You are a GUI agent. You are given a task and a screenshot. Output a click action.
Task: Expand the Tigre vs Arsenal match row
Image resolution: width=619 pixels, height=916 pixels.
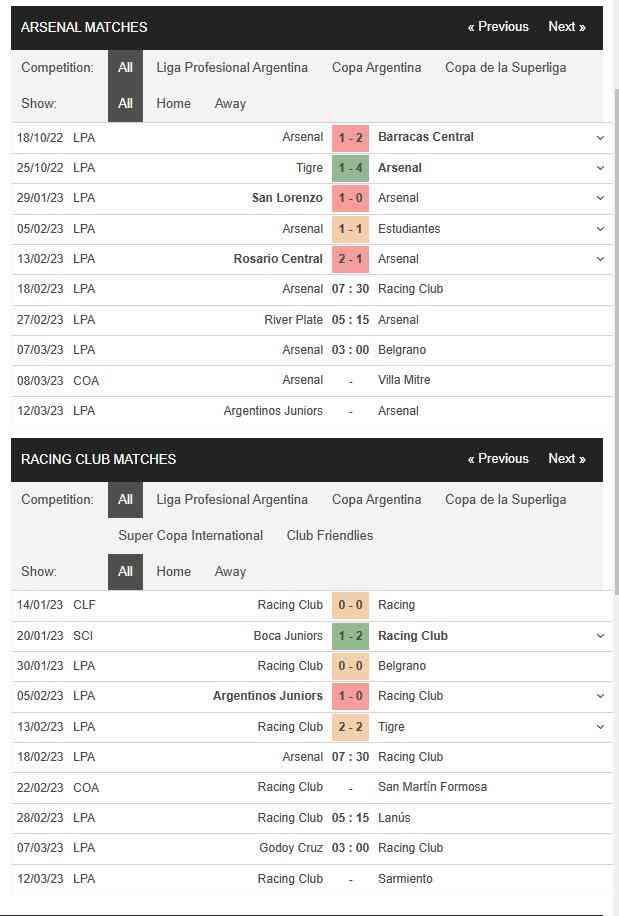599,167
